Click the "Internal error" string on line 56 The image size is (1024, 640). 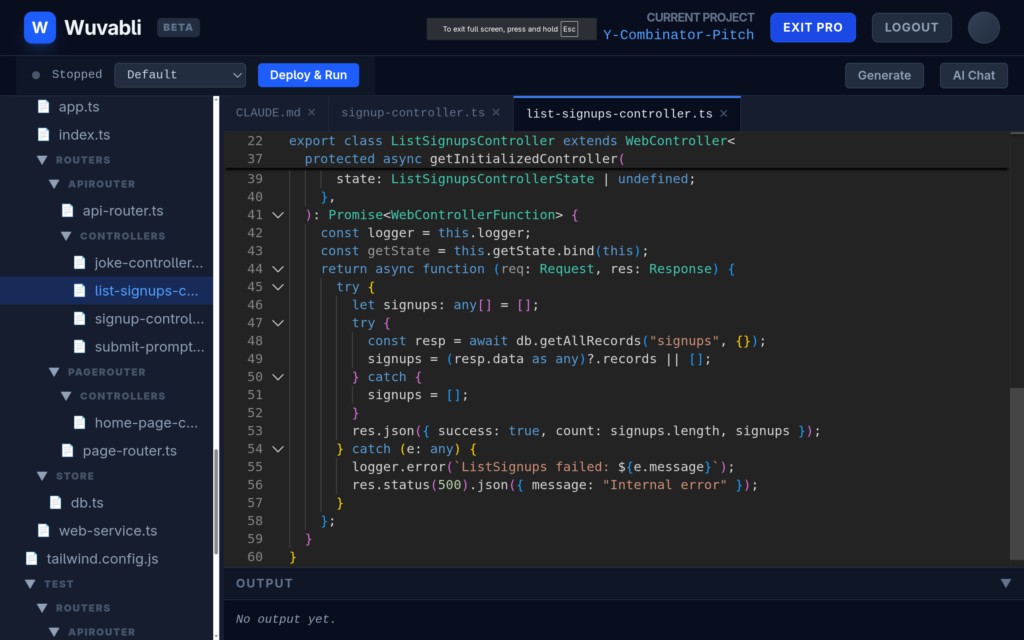point(664,485)
